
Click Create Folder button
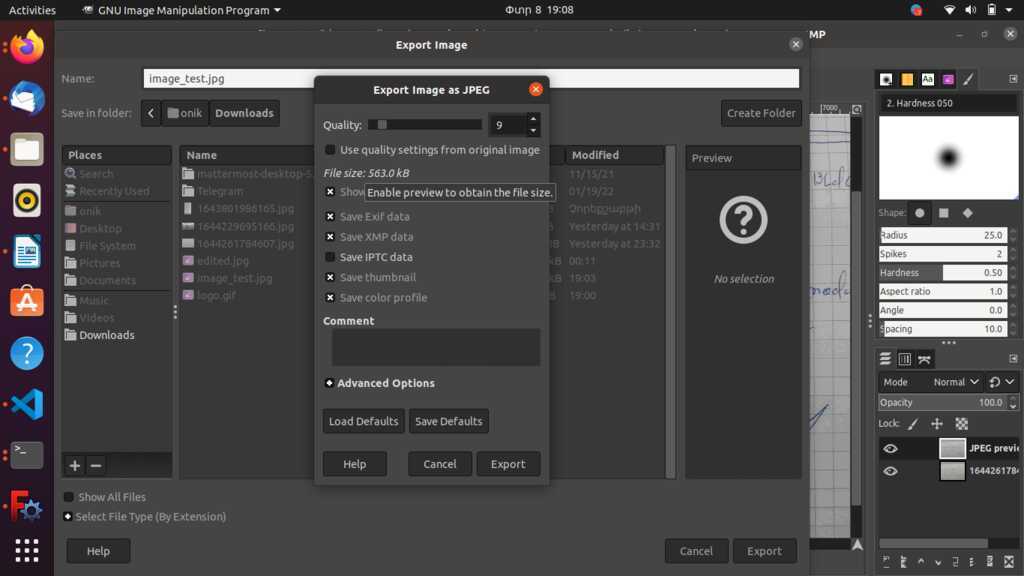pos(761,114)
